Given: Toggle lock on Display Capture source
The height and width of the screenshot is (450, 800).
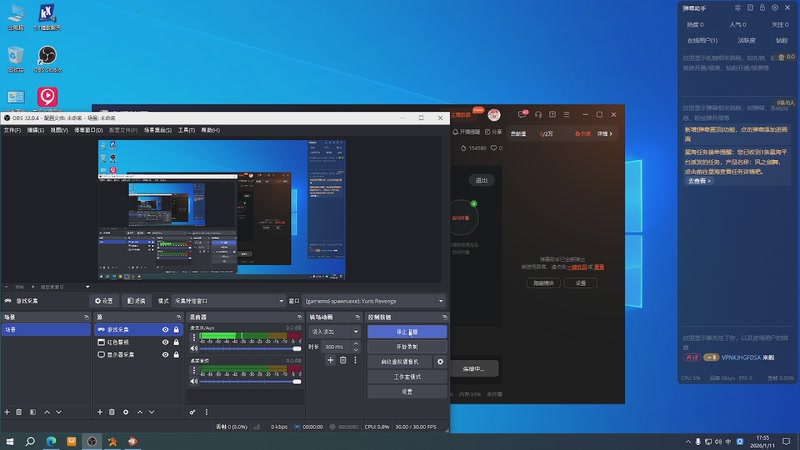Looking at the screenshot, I should click(x=176, y=355).
